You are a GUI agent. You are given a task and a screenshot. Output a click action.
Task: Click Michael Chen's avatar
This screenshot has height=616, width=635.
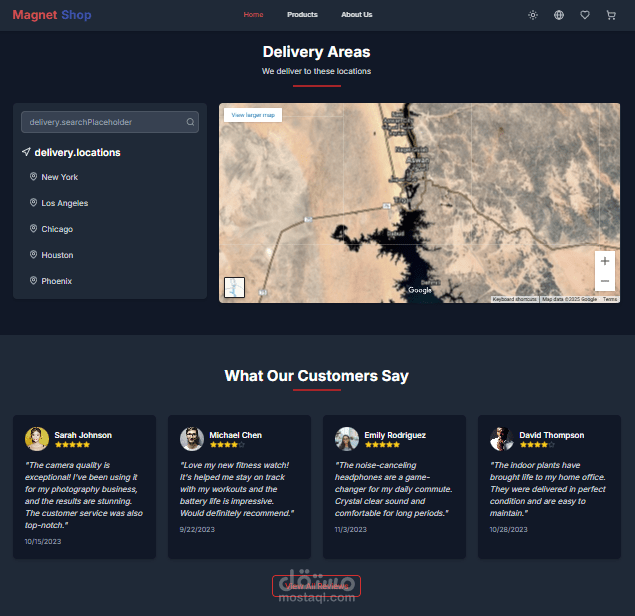192,439
